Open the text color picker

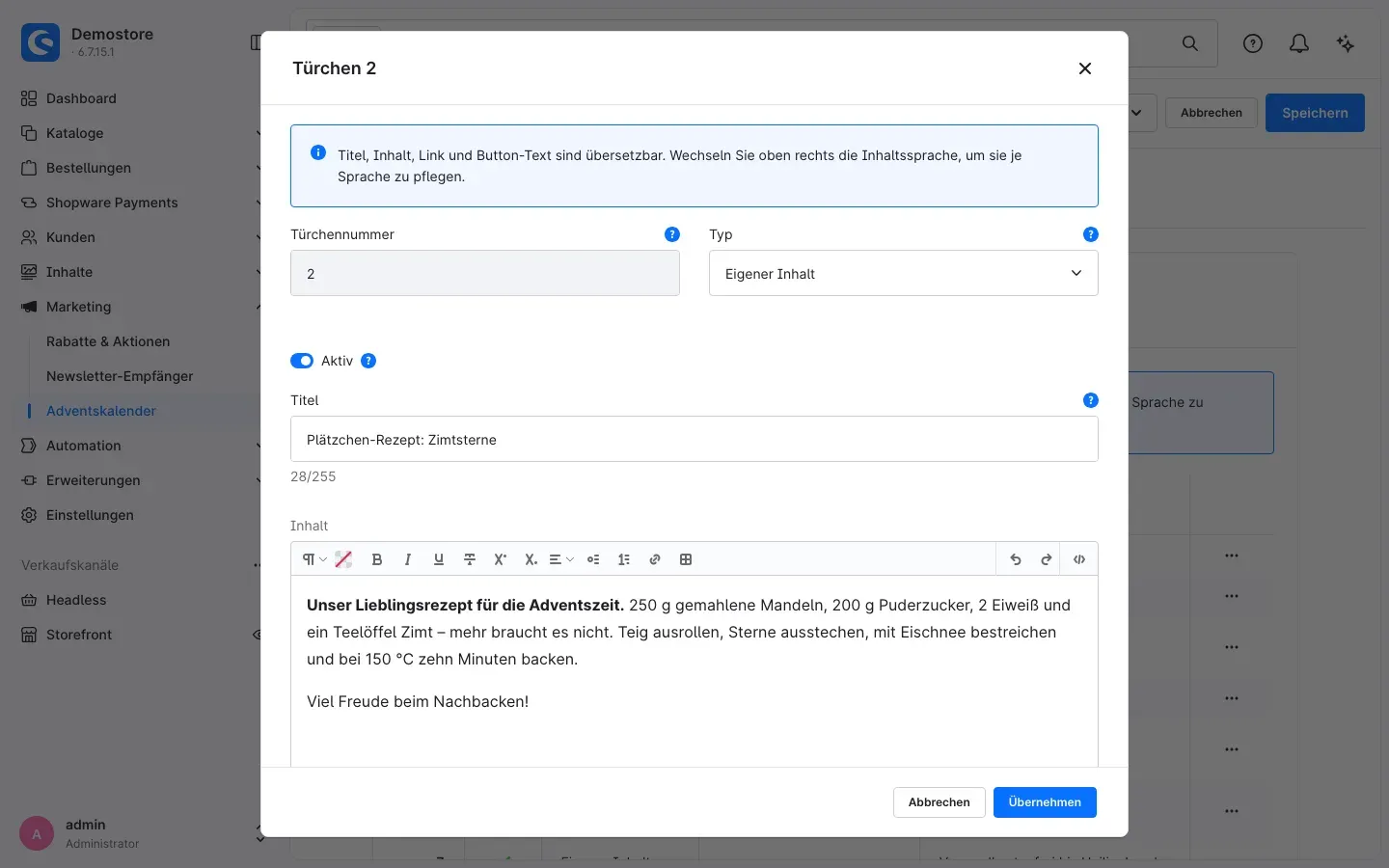[343, 559]
